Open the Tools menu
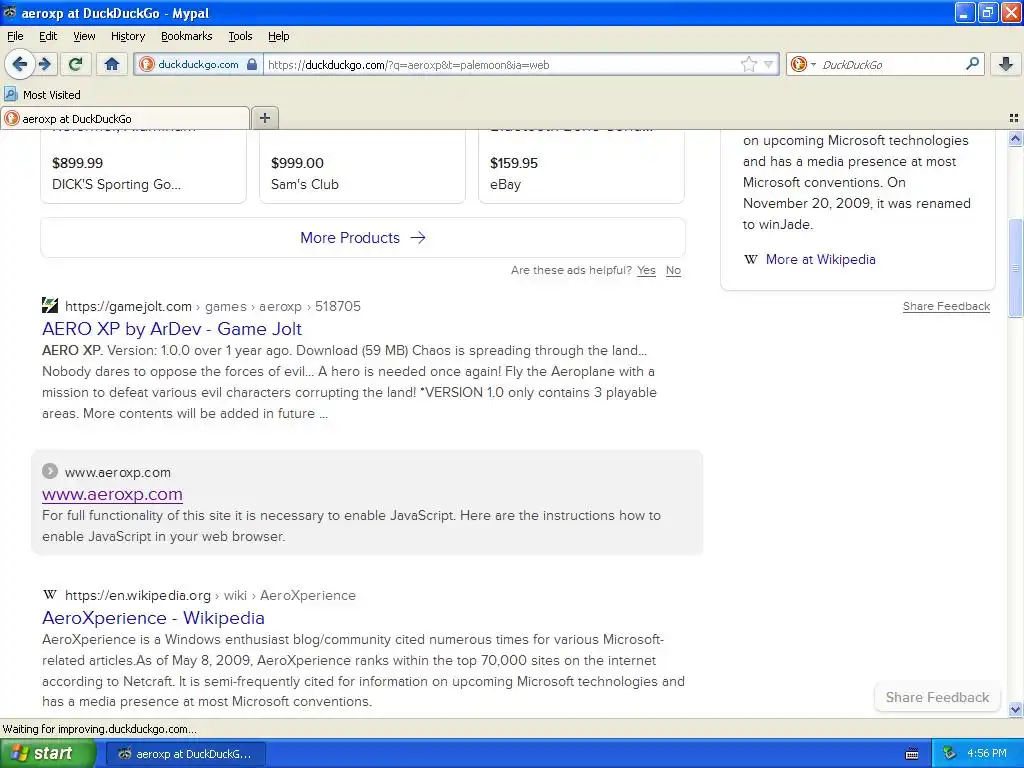The image size is (1024, 768). coord(240,36)
